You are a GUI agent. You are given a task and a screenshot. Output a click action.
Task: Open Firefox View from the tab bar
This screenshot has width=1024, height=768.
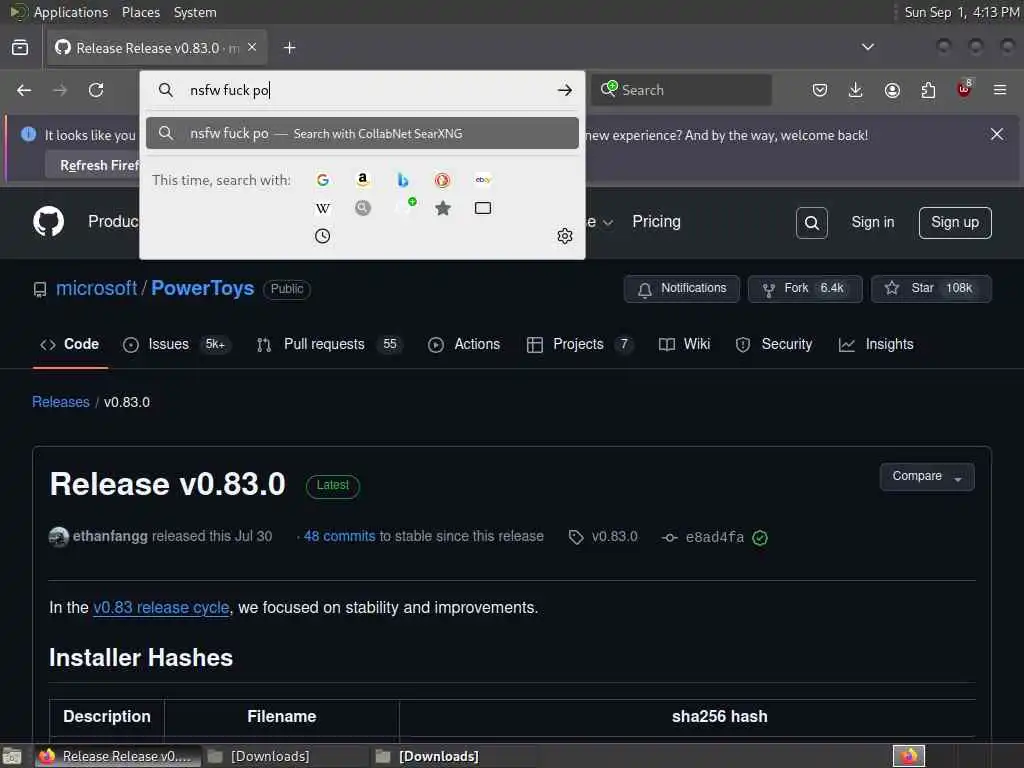coord(20,48)
